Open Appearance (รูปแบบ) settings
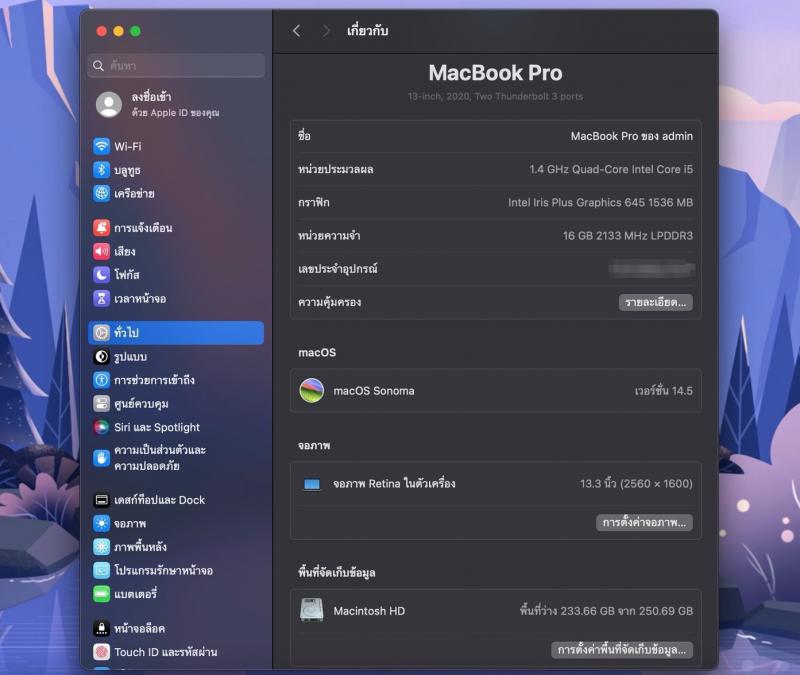The width and height of the screenshot is (800, 675). 176,357
